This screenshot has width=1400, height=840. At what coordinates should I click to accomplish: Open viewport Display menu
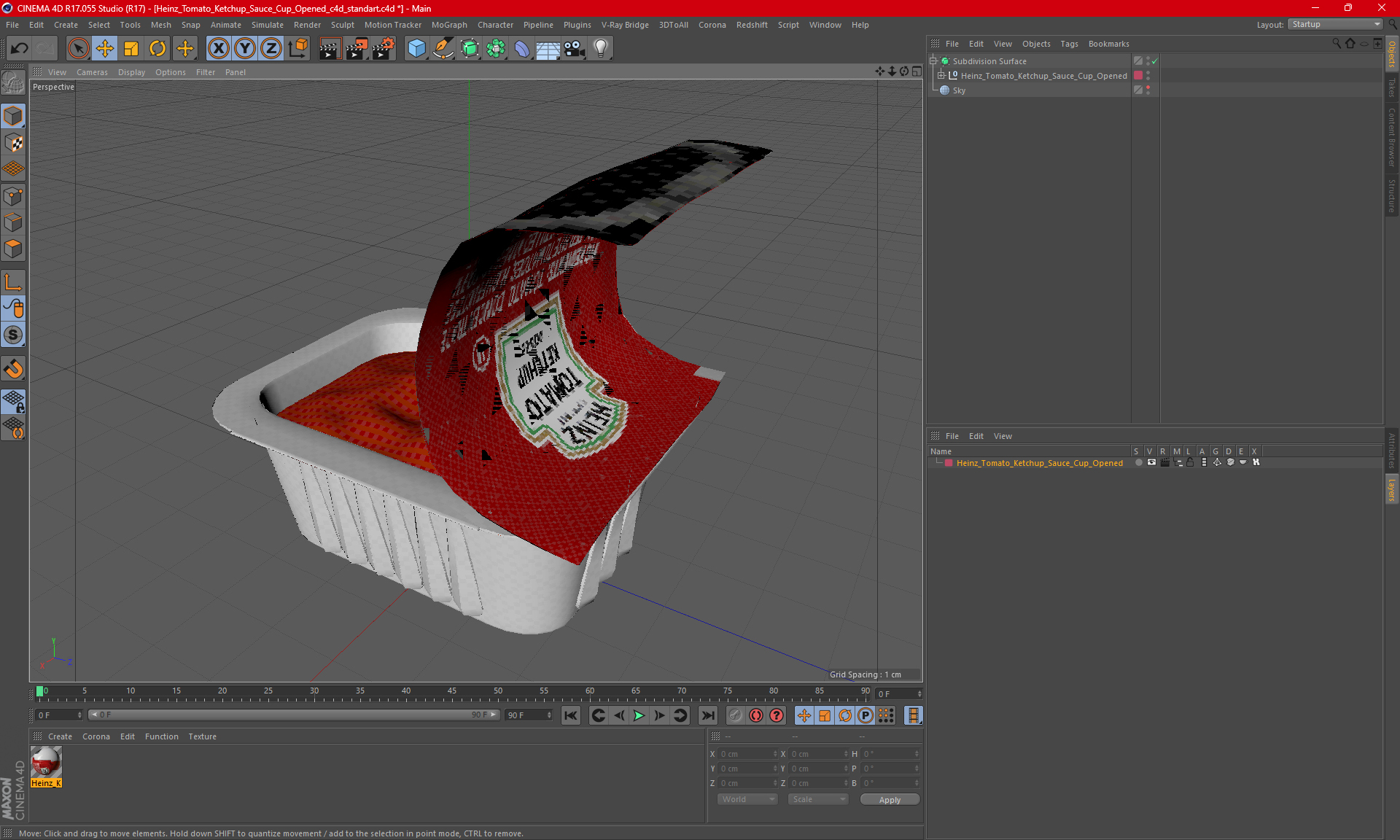pos(131,72)
